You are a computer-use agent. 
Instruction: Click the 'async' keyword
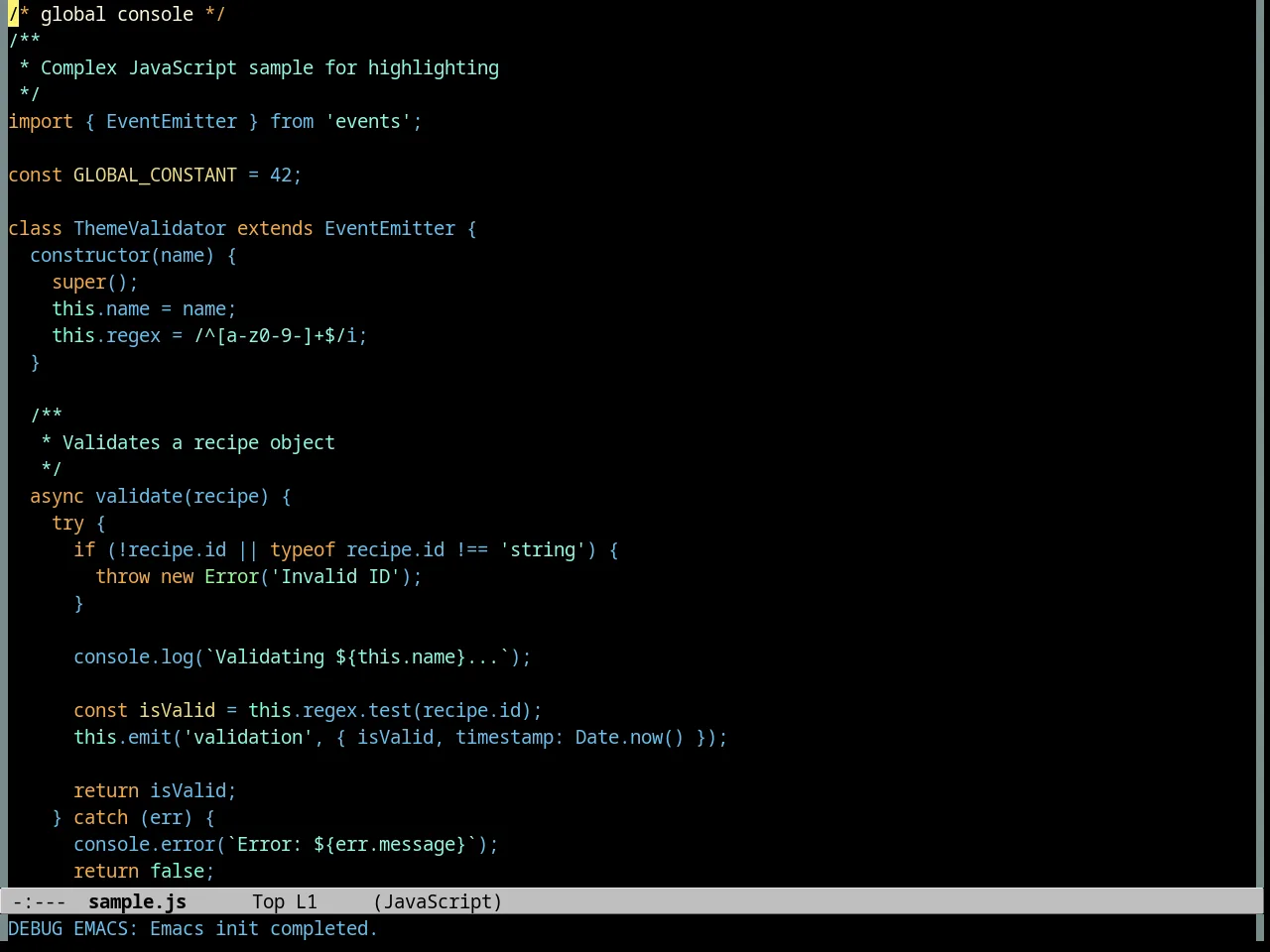point(57,496)
